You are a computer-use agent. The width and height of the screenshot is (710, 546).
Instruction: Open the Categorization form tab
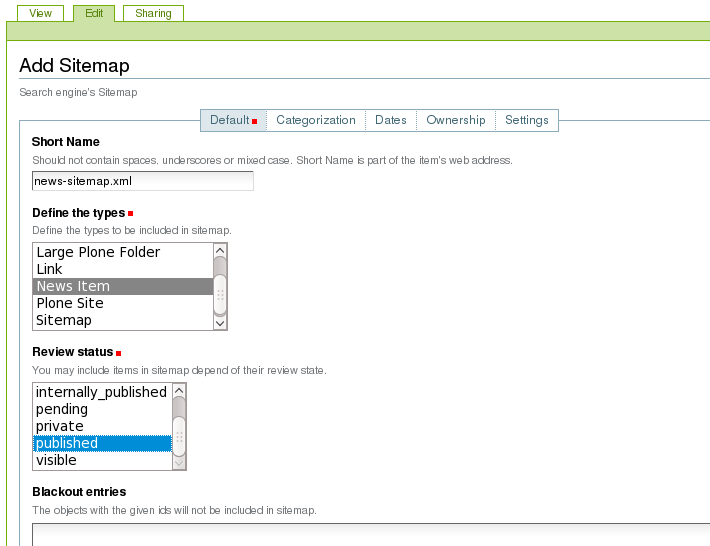coord(315,120)
